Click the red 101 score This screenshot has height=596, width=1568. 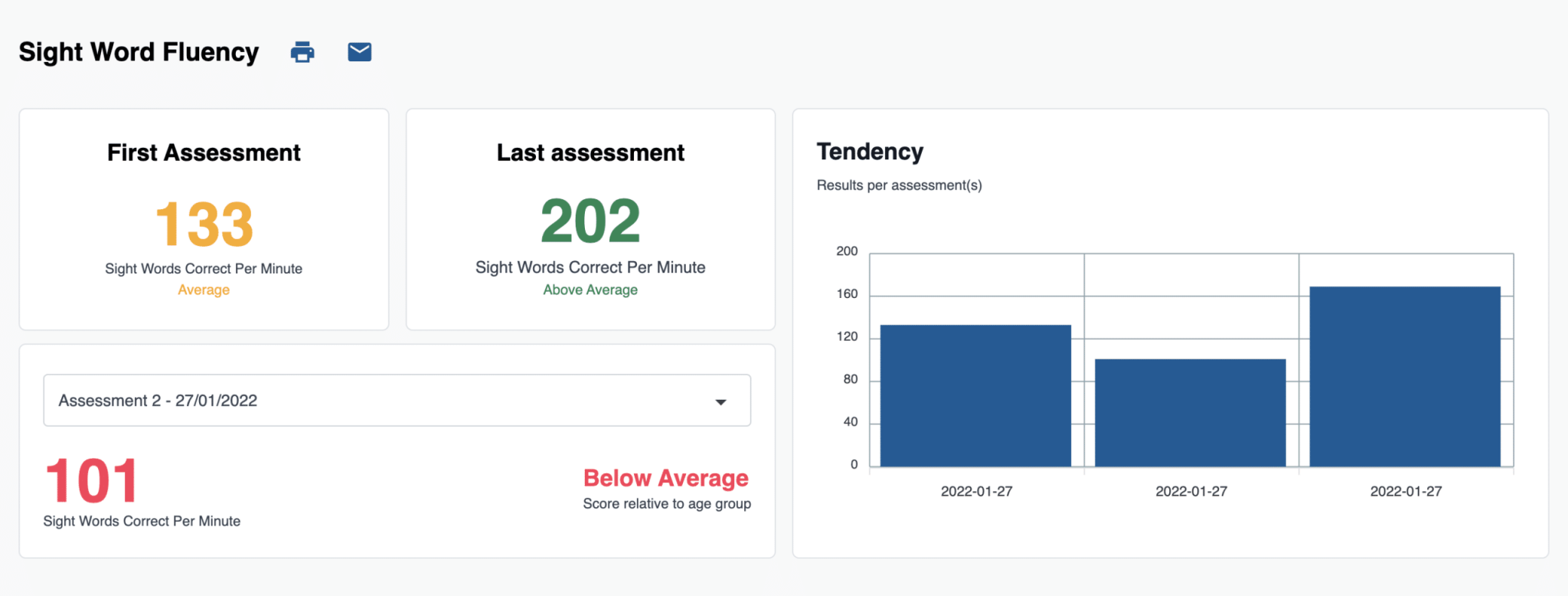[x=92, y=481]
